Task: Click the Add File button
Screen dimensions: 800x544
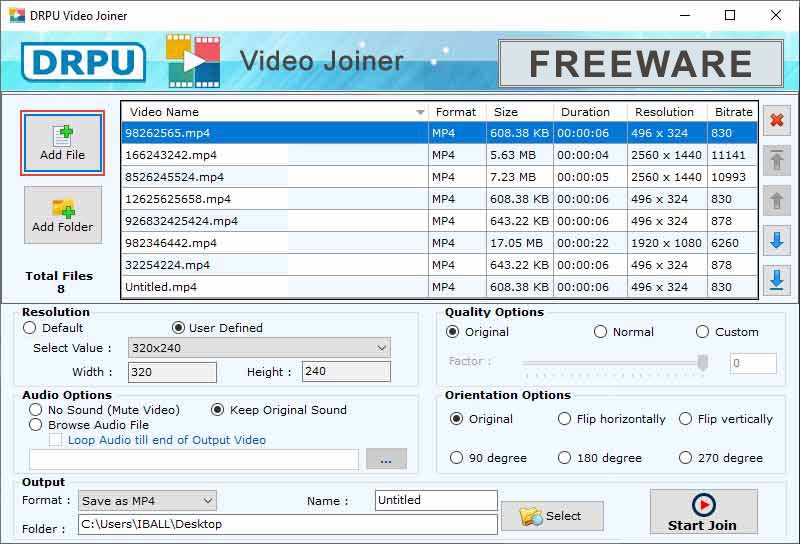Action: 63,143
